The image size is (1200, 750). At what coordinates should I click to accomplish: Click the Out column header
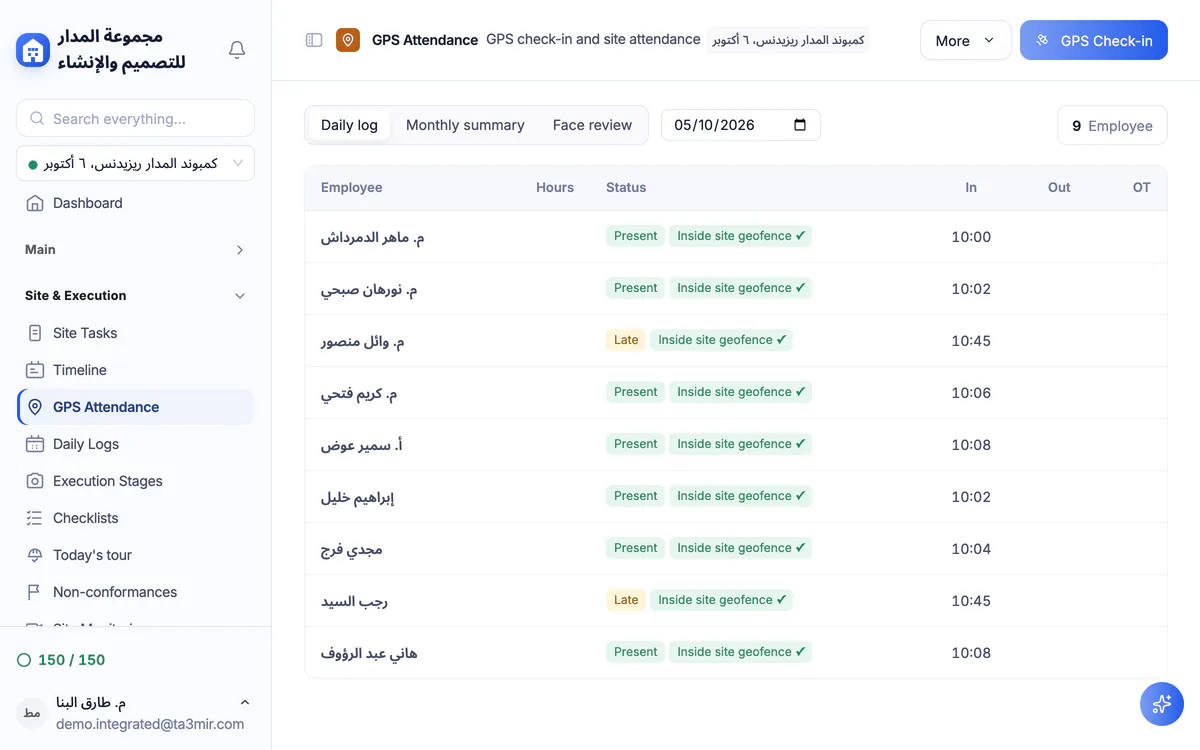click(1059, 187)
